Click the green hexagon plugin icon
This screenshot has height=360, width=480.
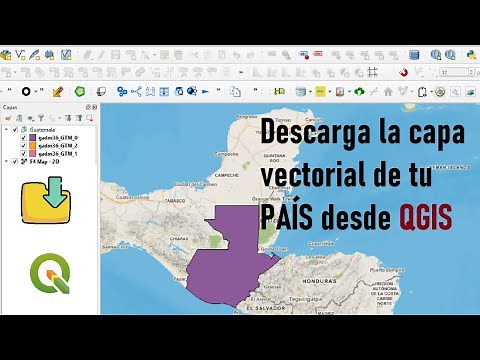pos(79,91)
